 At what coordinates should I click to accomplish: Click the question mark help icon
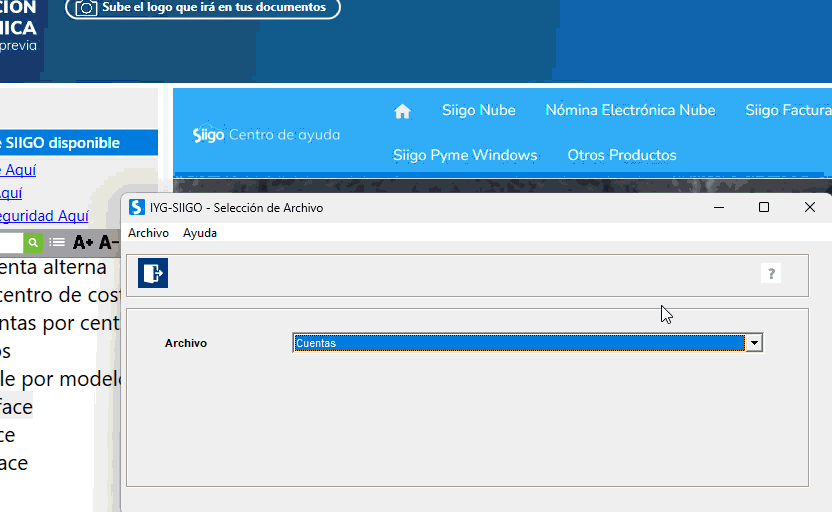coord(771,274)
